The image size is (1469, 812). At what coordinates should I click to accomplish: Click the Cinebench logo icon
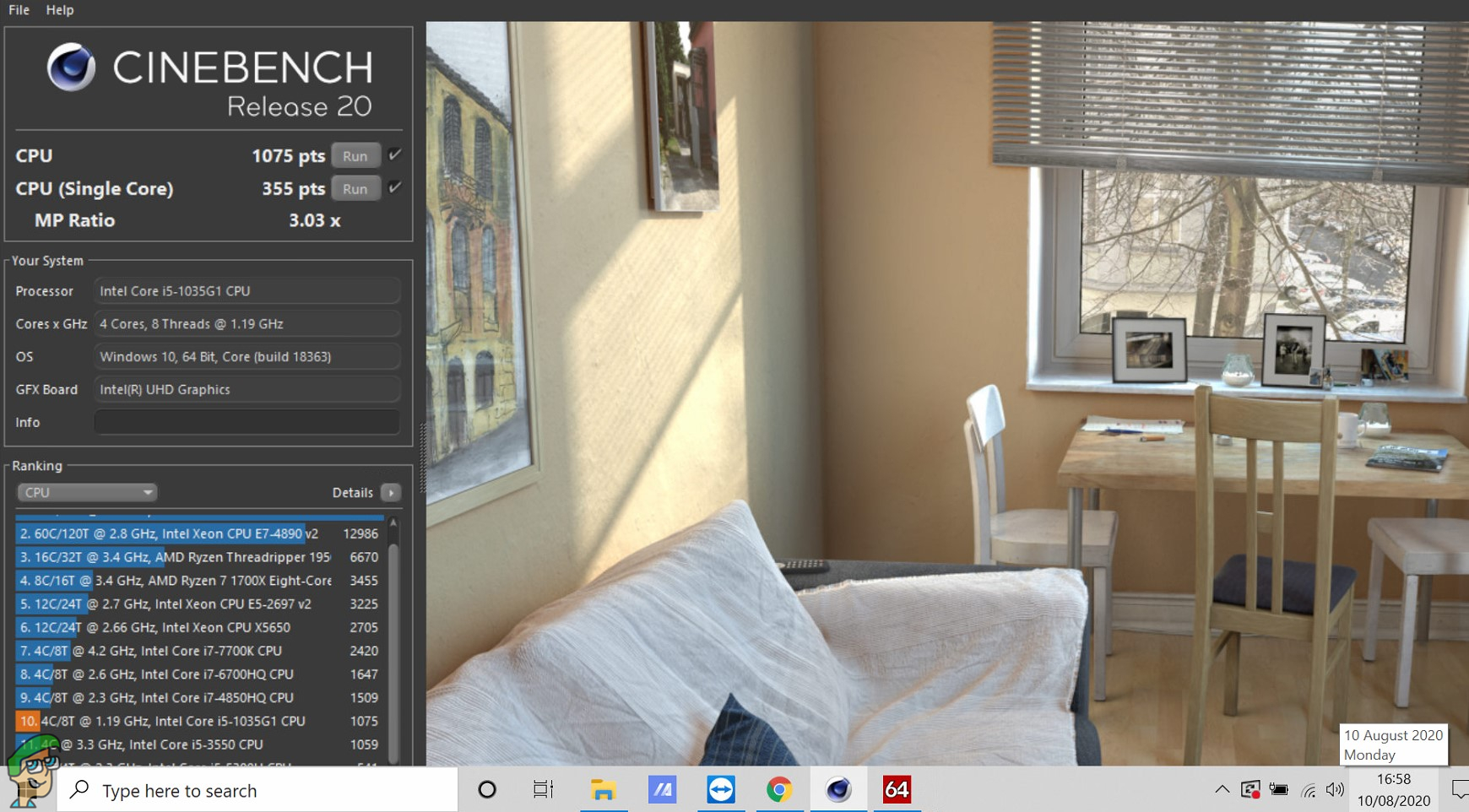71,67
